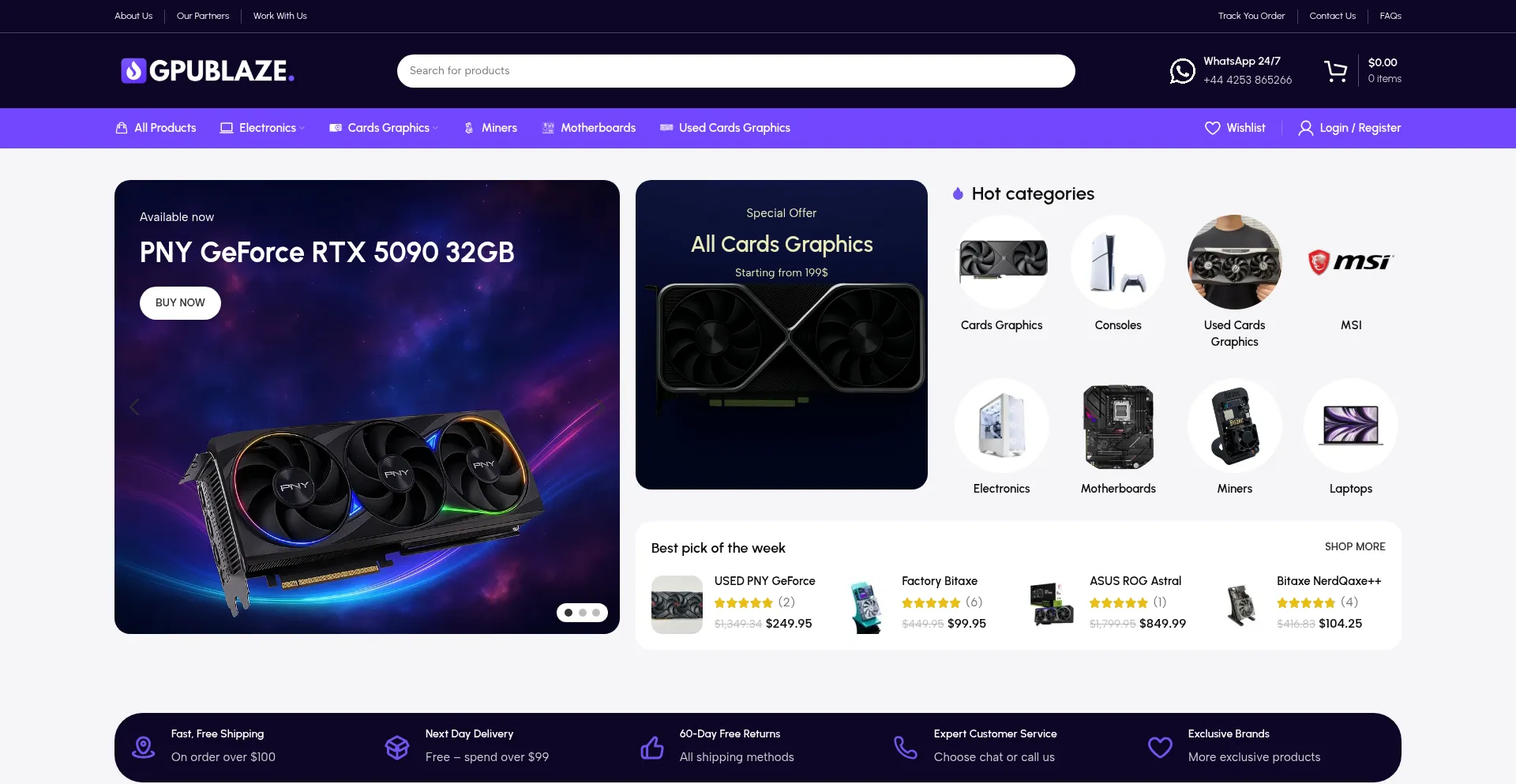Click the Login / Register user icon

tap(1305, 128)
